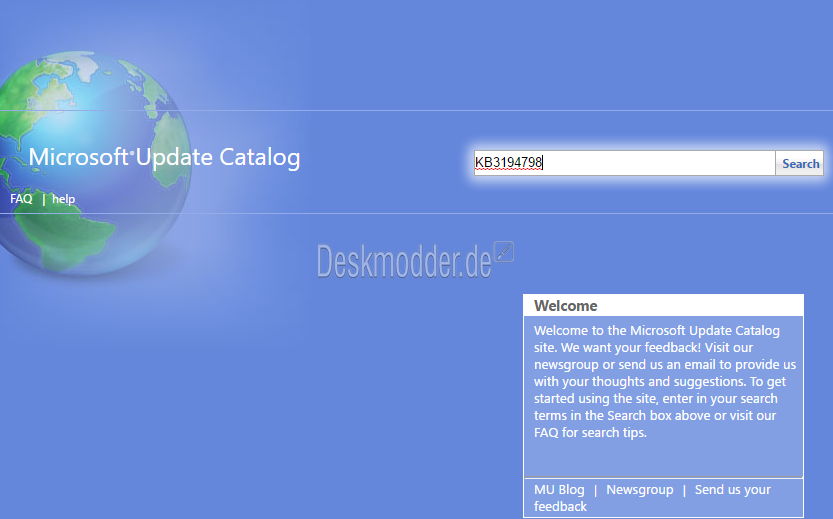Click the Search button
The image size is (833, 519).
coord(800,163)
